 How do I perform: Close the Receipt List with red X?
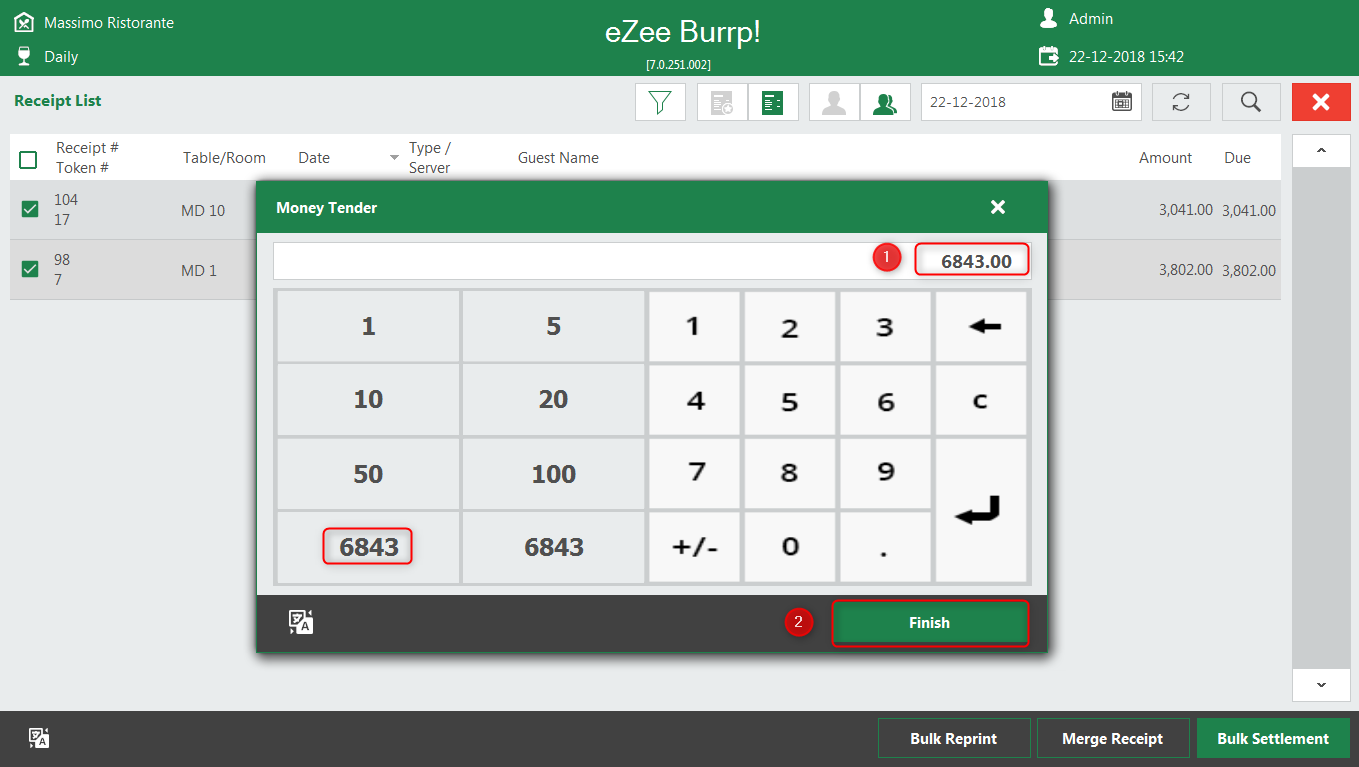coord(1321,102)
